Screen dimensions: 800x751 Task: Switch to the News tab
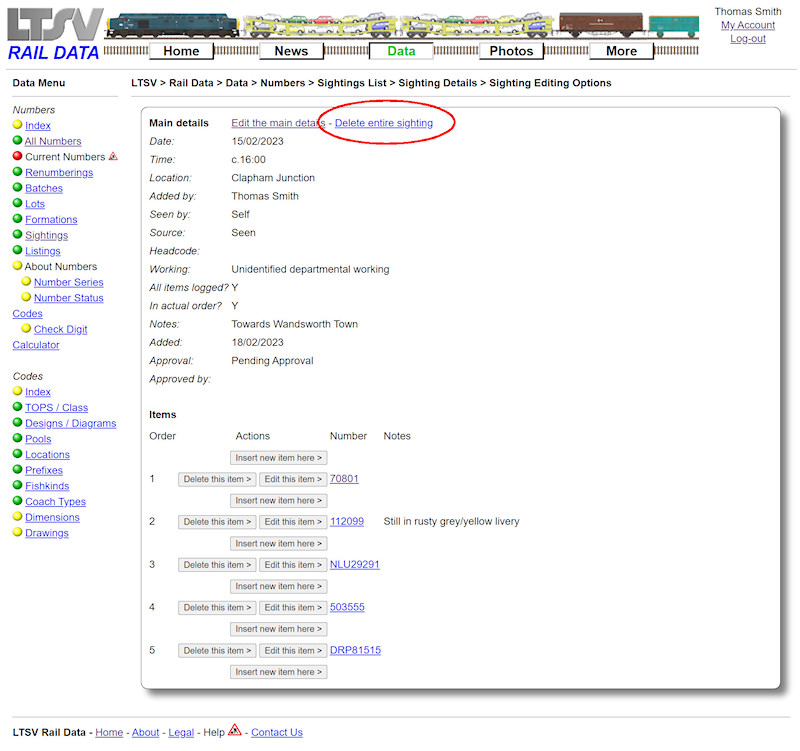(291, 50)
